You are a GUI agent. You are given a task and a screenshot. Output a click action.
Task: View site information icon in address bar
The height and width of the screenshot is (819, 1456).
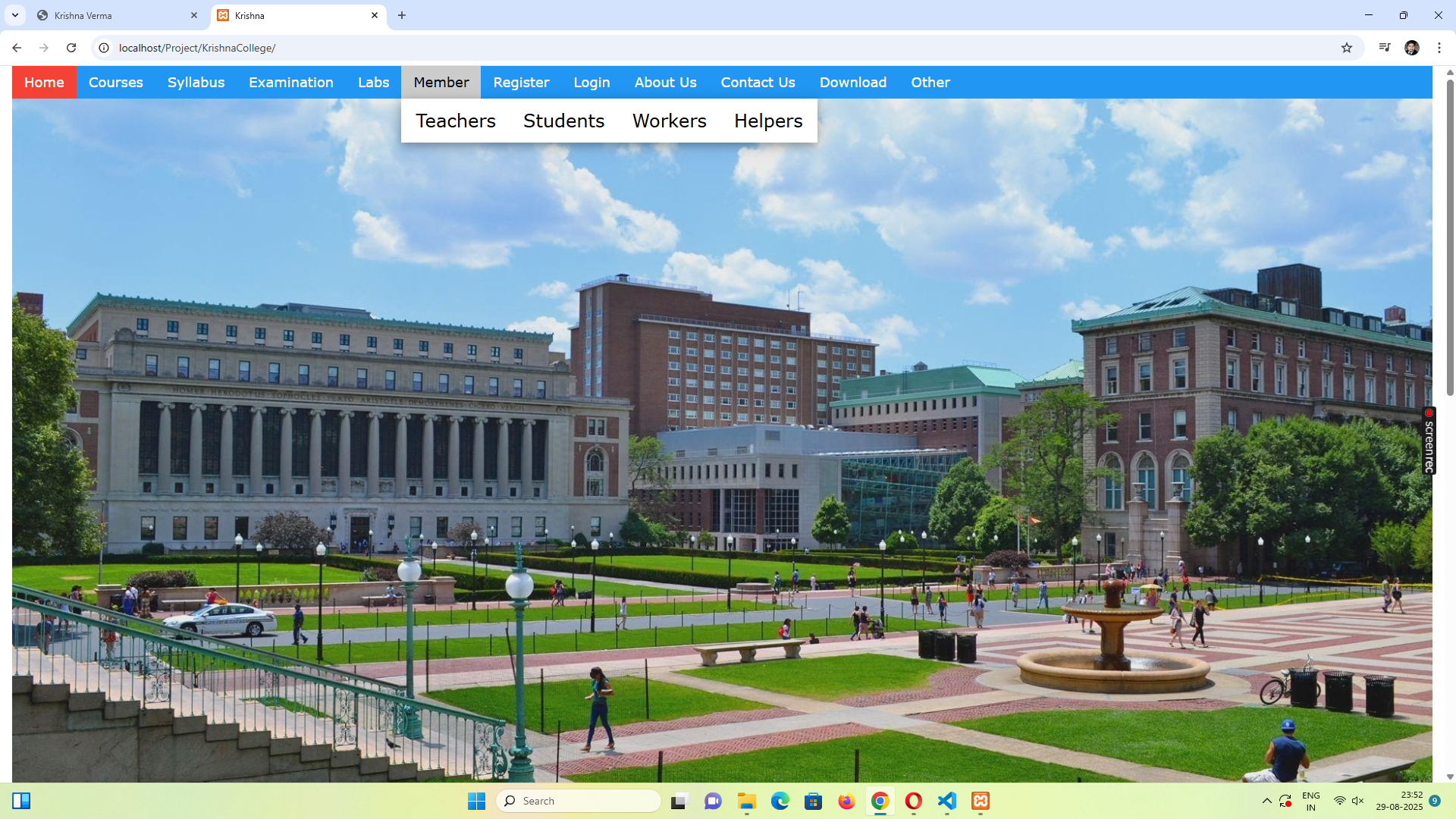[104, 48]
